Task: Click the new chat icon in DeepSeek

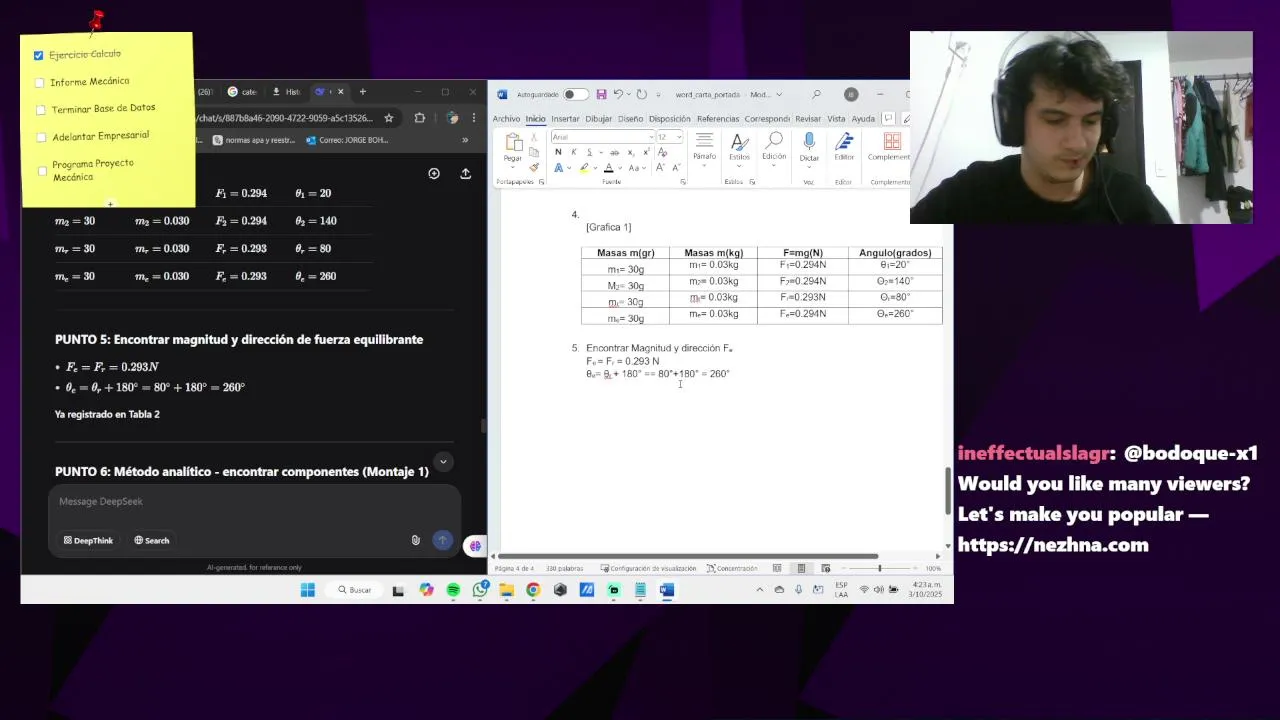Action: [x=434, y=173]
